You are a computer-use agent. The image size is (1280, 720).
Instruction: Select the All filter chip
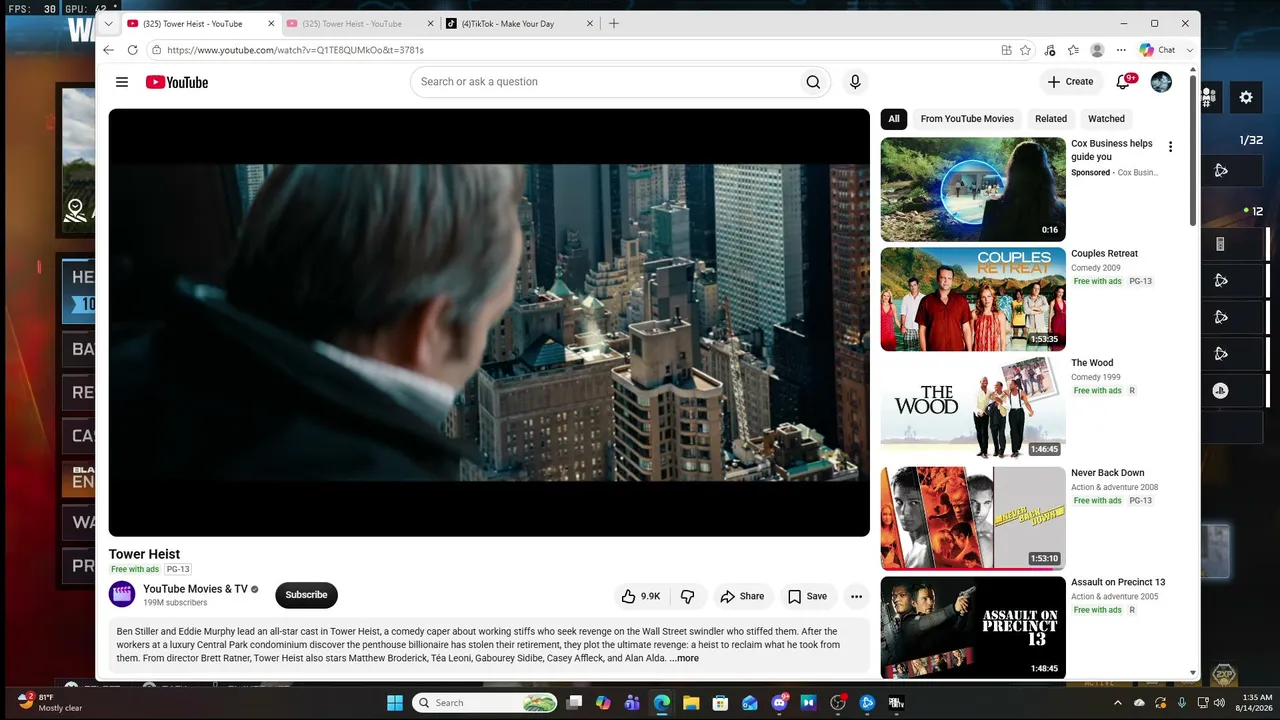pos(894,119)
